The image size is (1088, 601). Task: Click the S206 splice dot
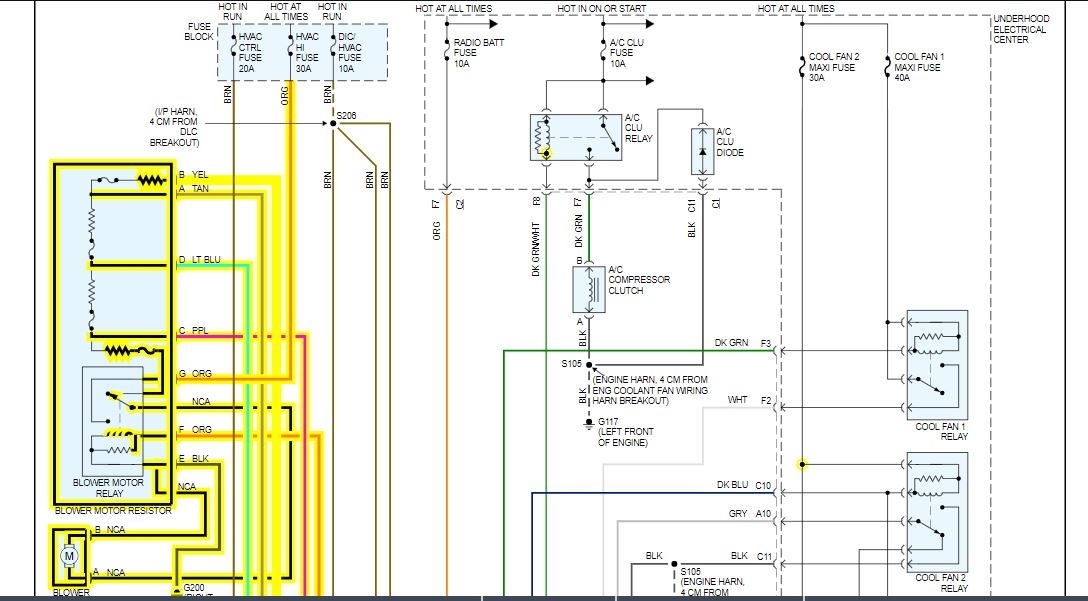[x=333, y=123]
